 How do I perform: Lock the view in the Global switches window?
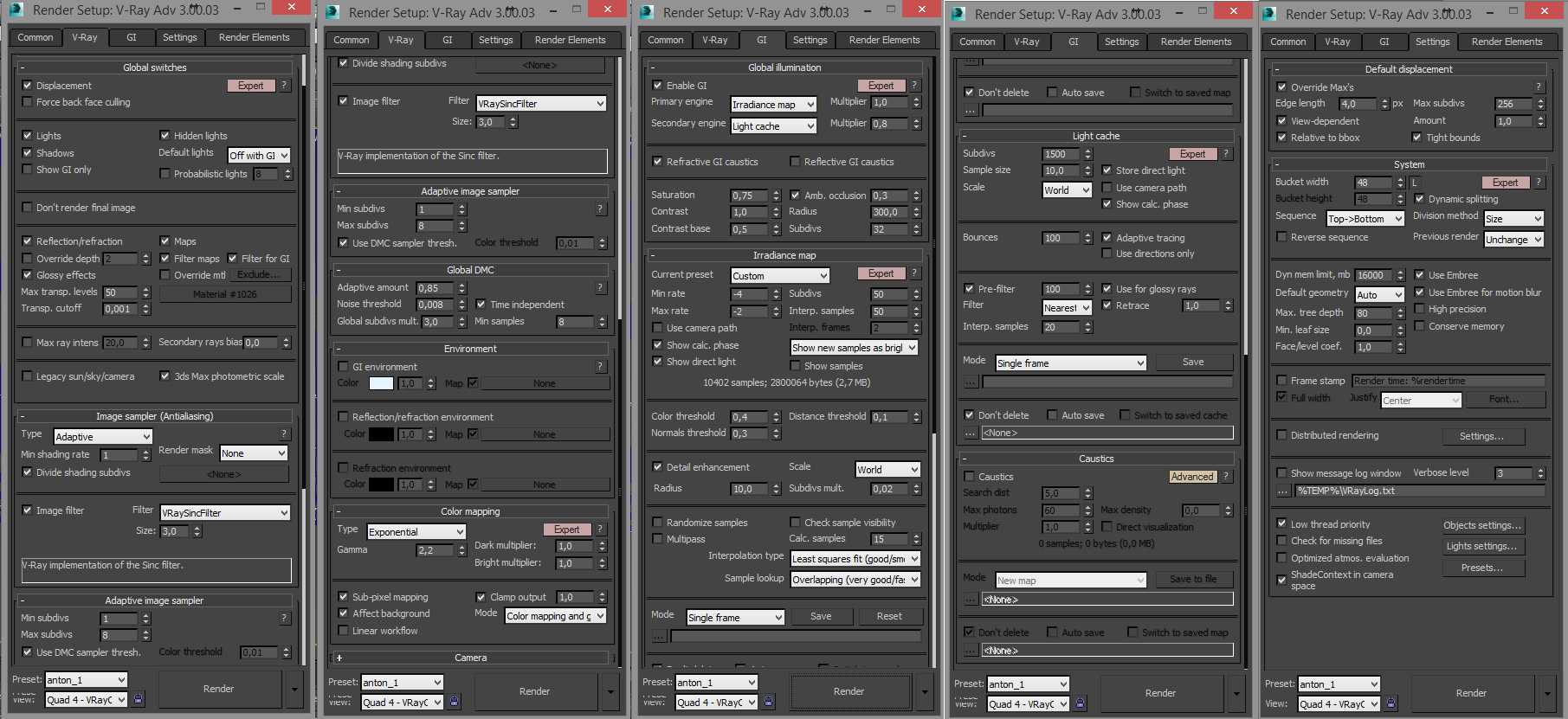tap(139, 699)
